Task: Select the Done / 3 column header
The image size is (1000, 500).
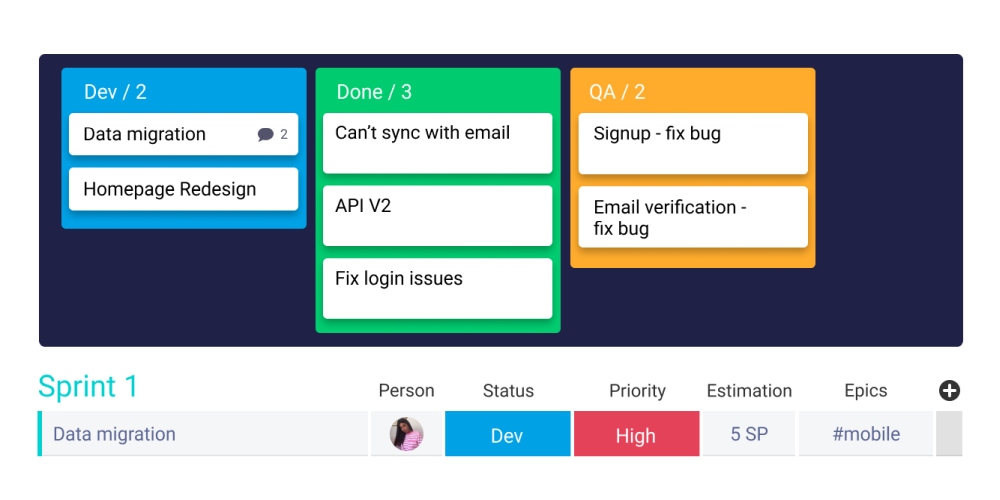Action: (374, 92)
